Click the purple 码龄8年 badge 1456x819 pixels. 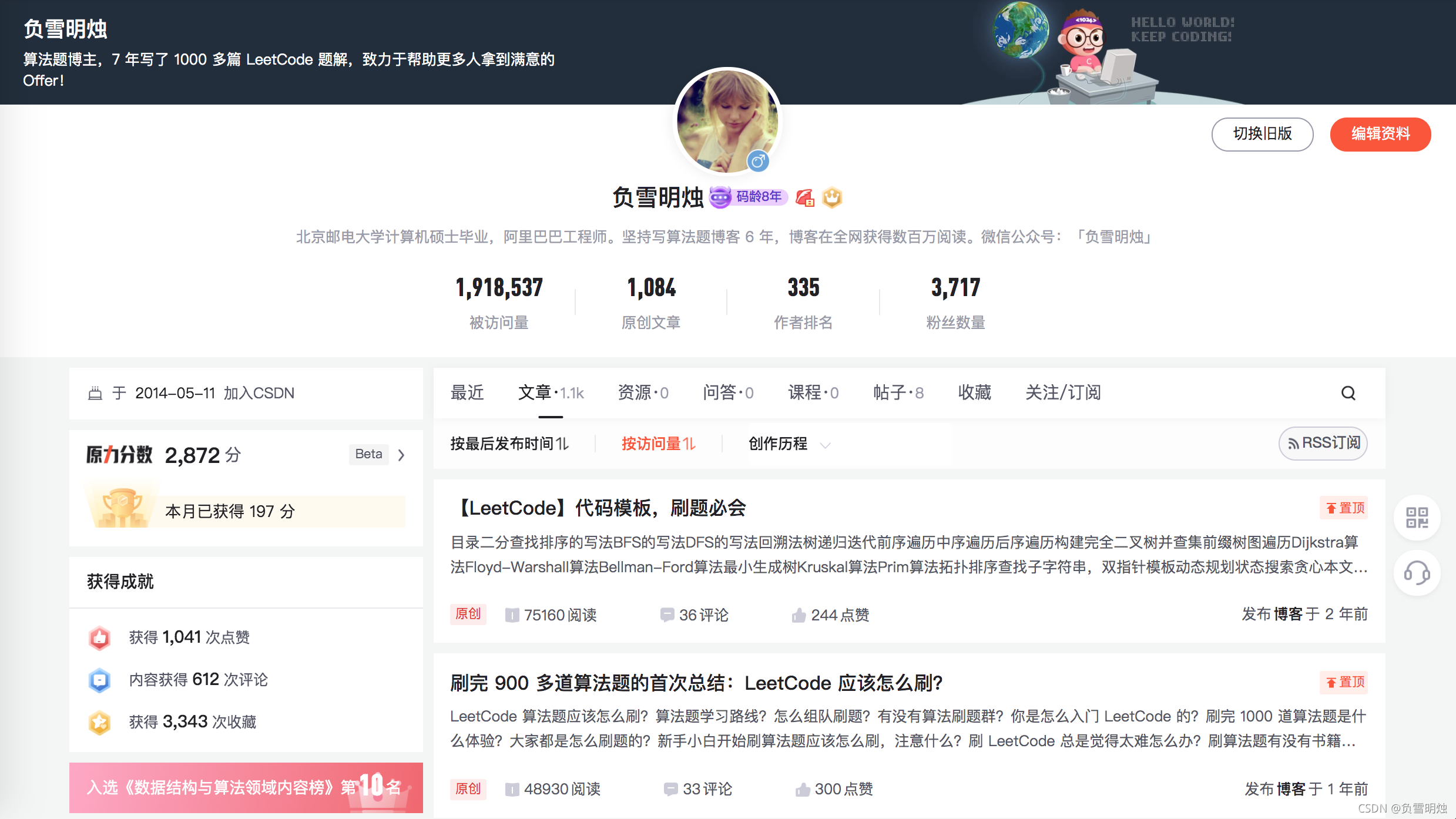(749, 197)
